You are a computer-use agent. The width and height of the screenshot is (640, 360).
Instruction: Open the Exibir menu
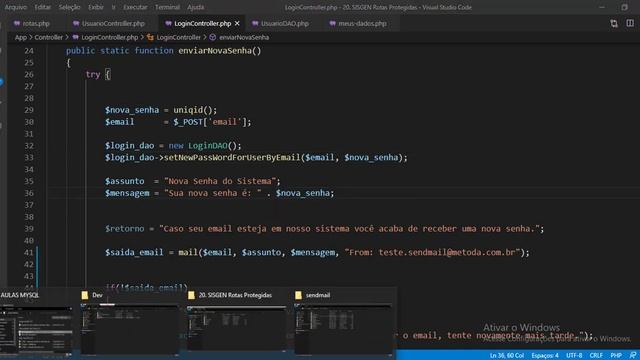[96, 7]
